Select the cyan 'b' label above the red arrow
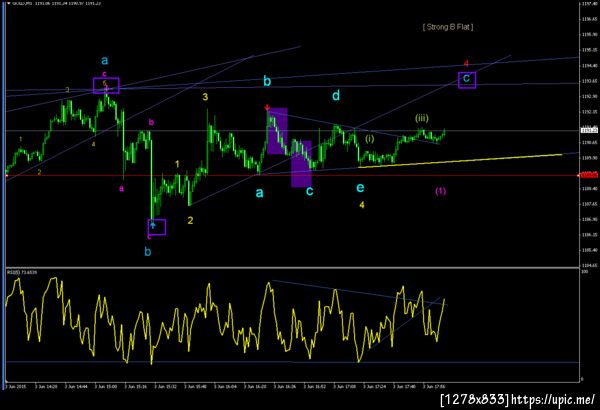 pyautogui.click(x=267, y=81)
